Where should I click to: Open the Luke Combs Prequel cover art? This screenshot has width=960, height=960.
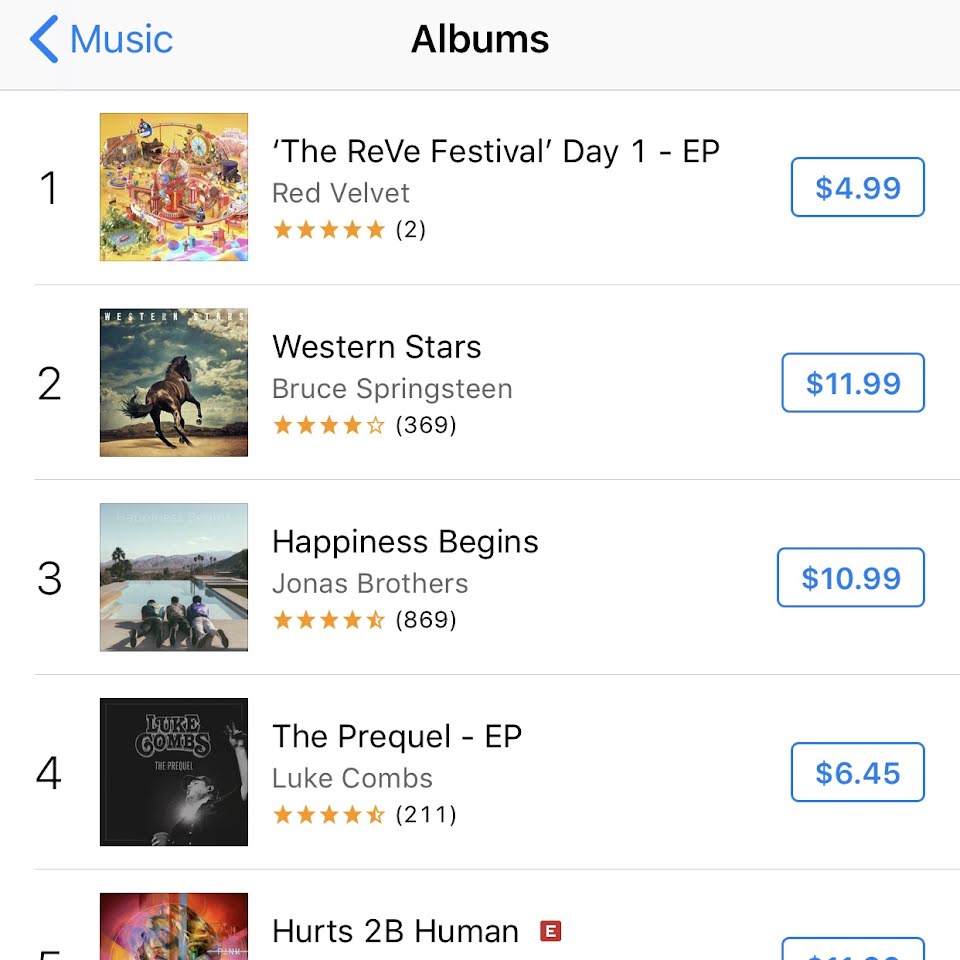[x=174, y=771]
